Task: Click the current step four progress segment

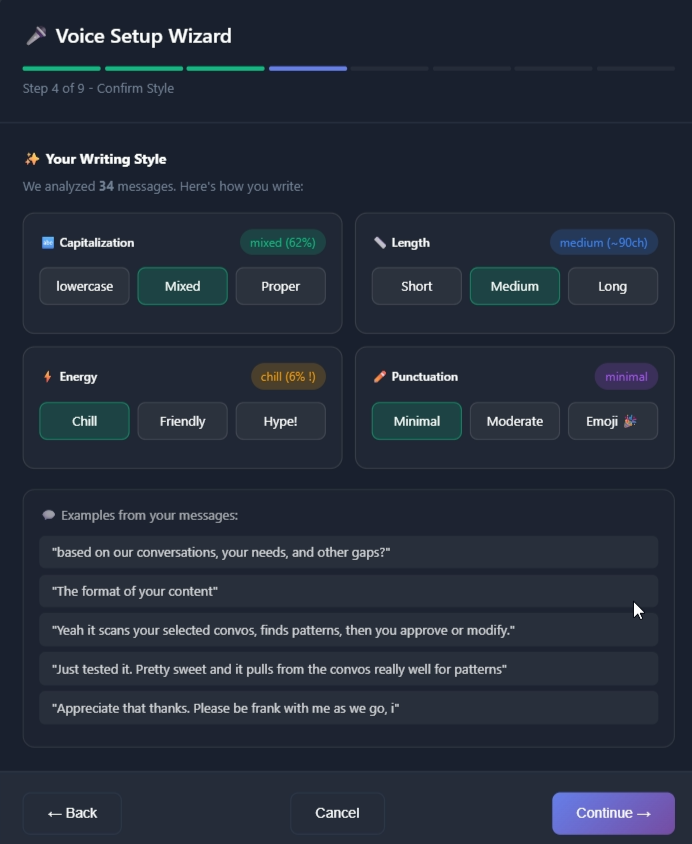Action: coord(308,69)
